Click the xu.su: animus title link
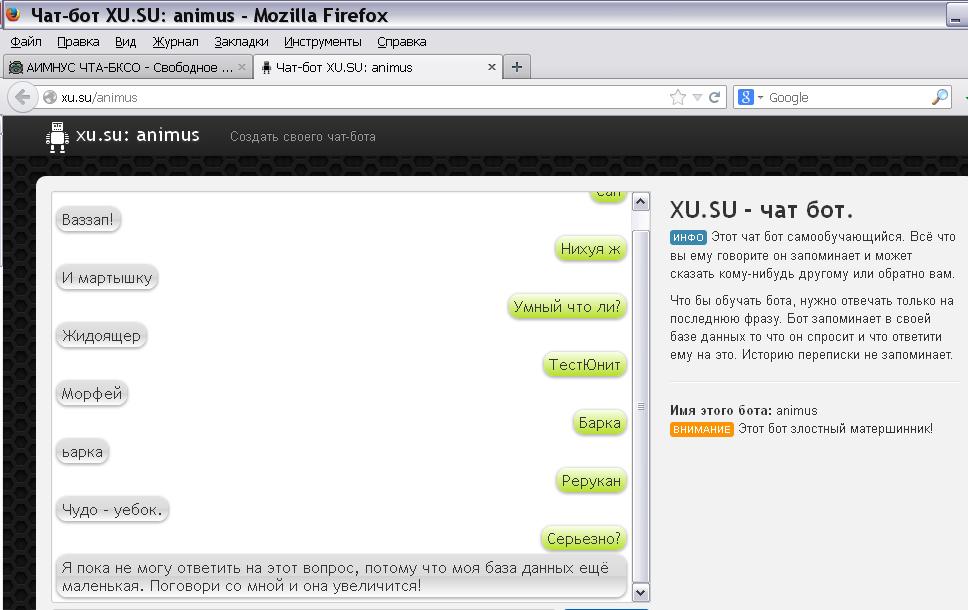This screenshot has height=610, width=968. coord(137,135)
